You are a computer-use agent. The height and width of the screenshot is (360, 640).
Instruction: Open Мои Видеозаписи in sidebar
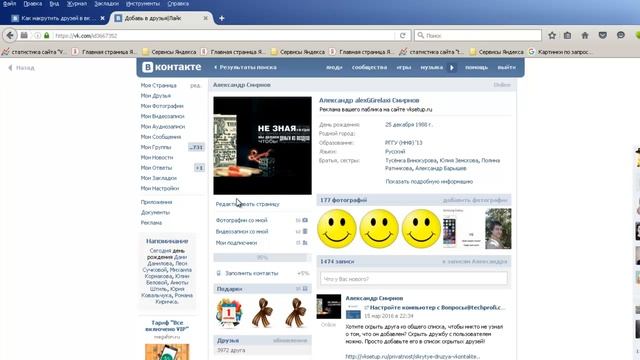162,116
